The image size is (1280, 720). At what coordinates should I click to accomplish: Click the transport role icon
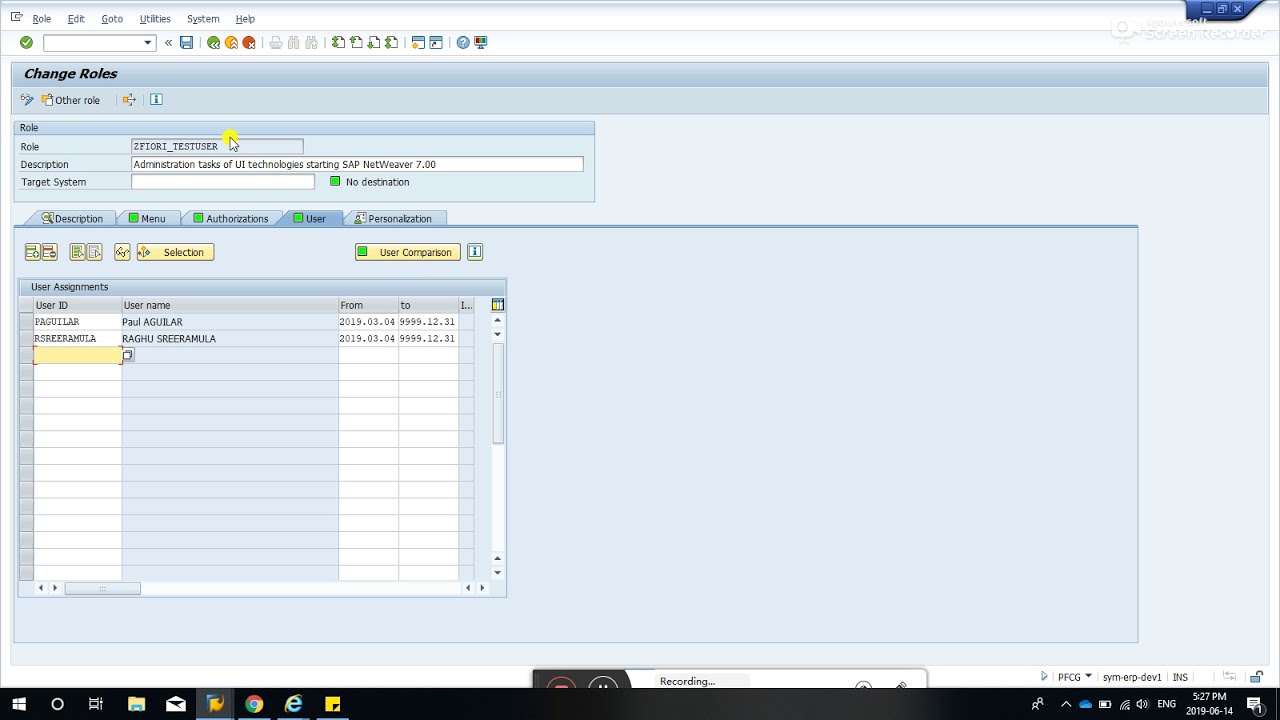click(x=129, y=100)
